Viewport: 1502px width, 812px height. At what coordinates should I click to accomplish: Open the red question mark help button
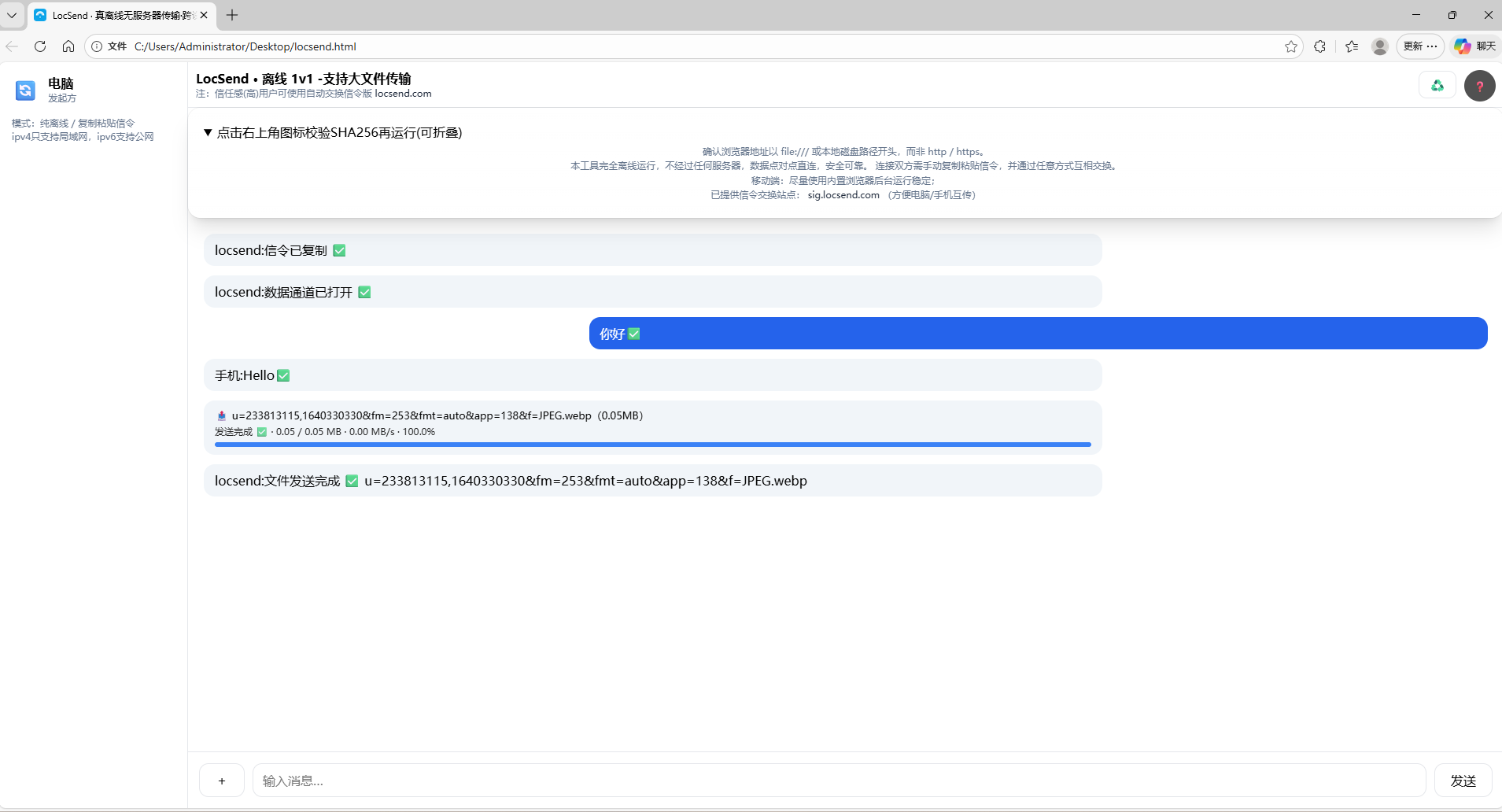(x=1479, y=86)
